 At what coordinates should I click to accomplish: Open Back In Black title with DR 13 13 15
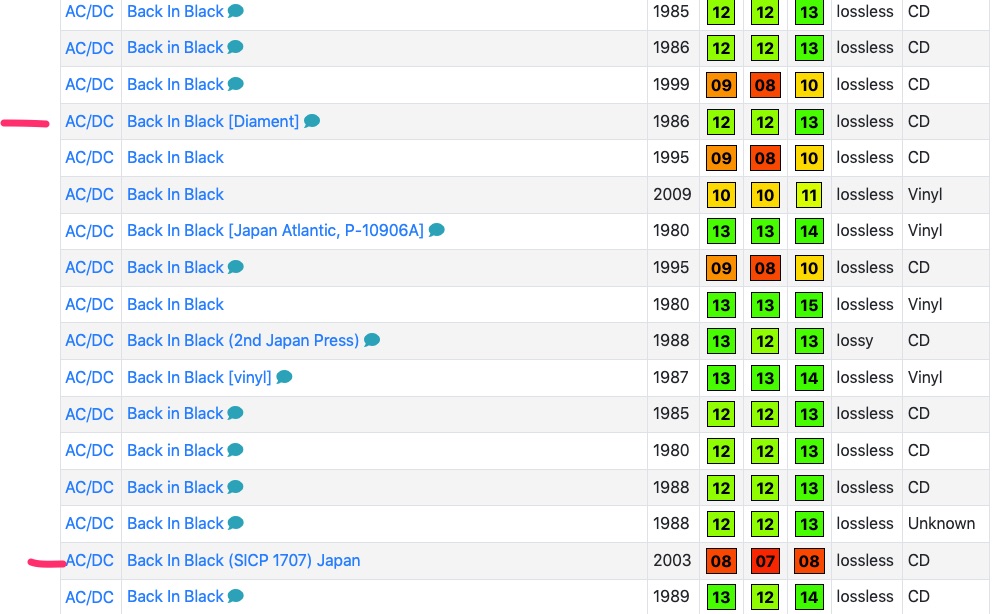[175, 304]
